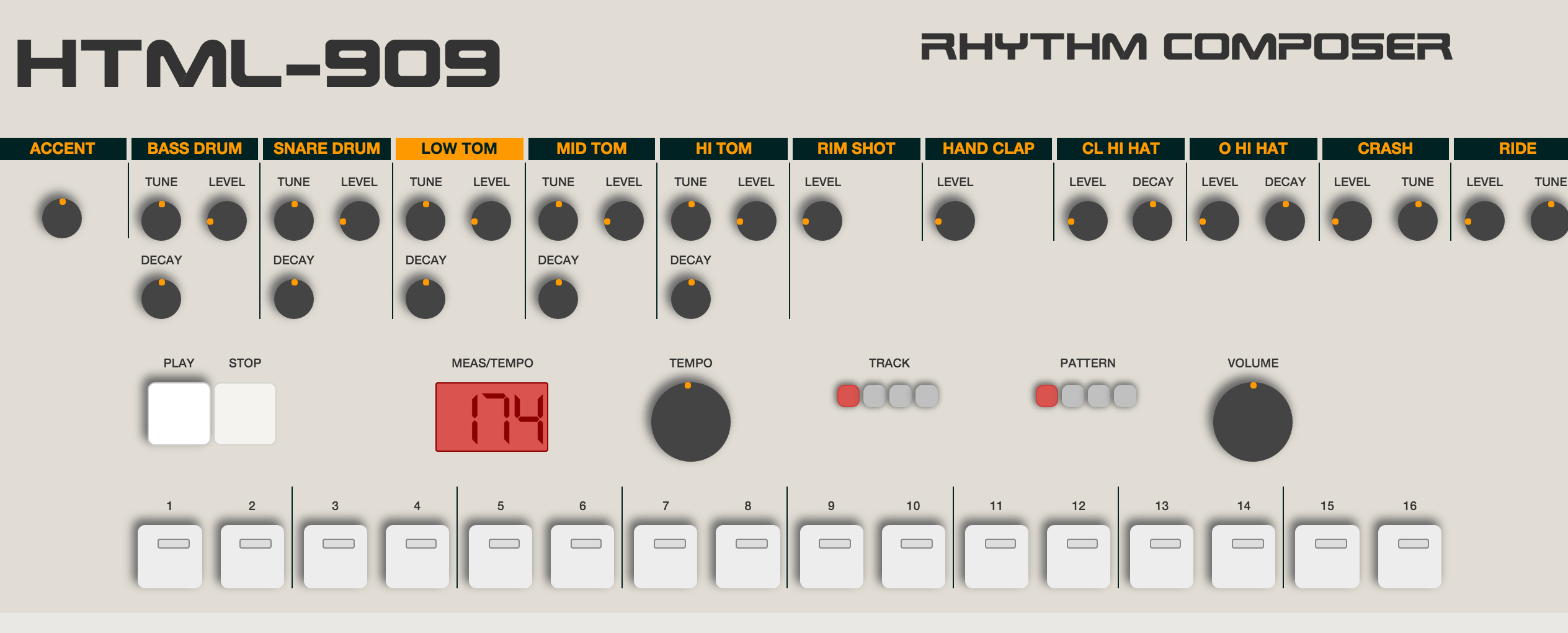Screen dimensions: 1568x633
Task: Select the first red TRACK button
Action: [849, 396]
